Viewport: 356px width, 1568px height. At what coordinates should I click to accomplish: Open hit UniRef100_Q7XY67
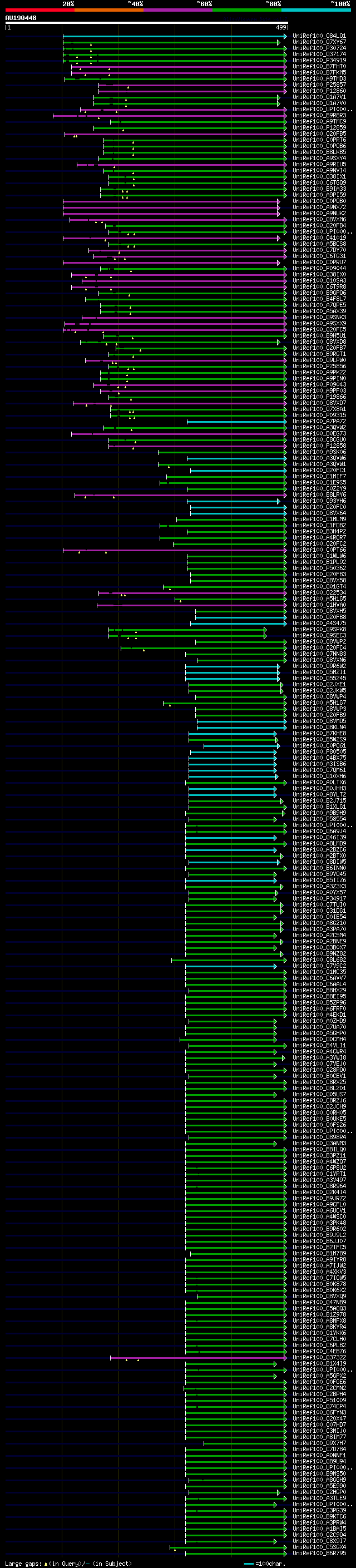[319, 42]
